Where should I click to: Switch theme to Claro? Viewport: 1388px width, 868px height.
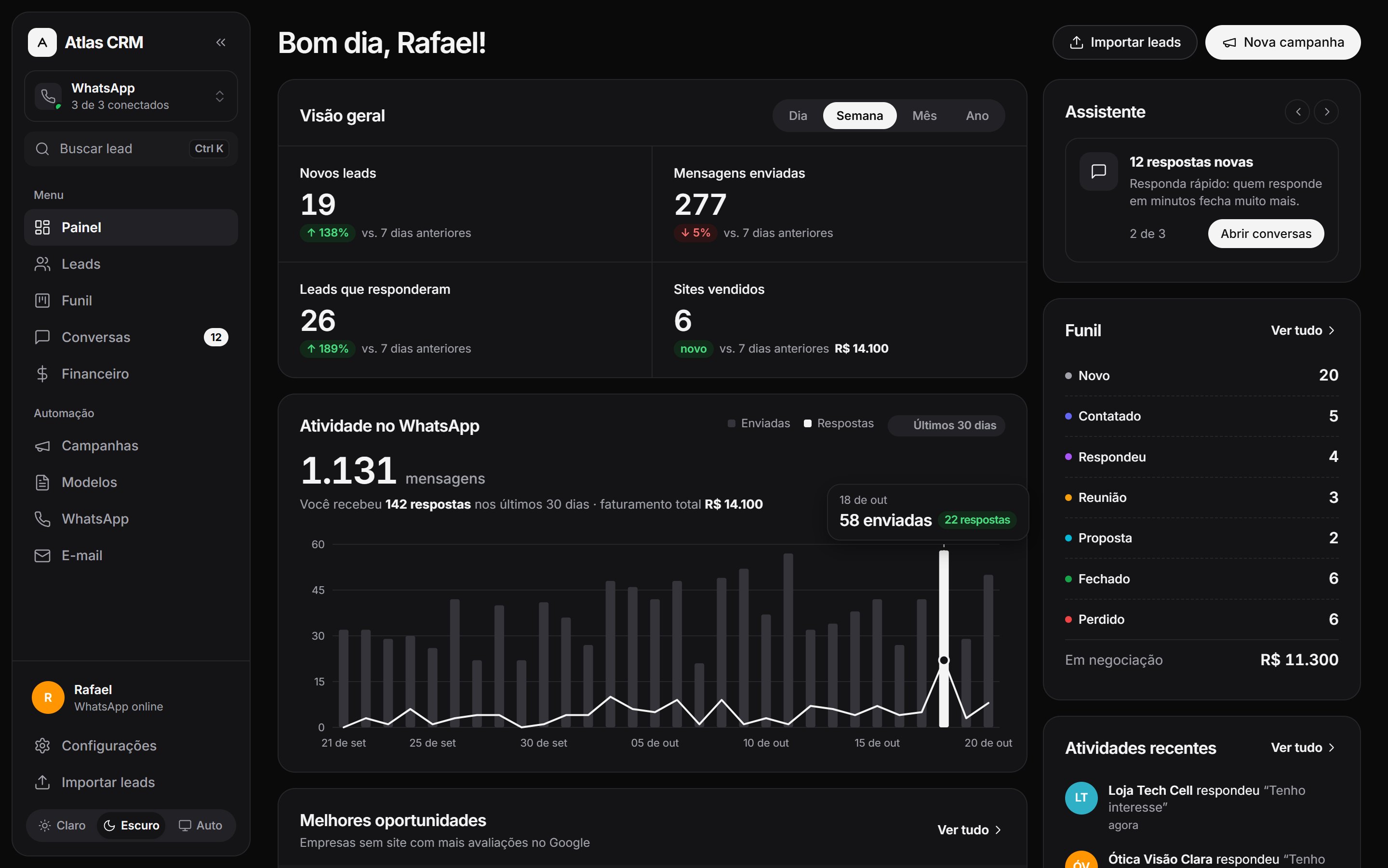pyautogui.click(x=62, y=826)
